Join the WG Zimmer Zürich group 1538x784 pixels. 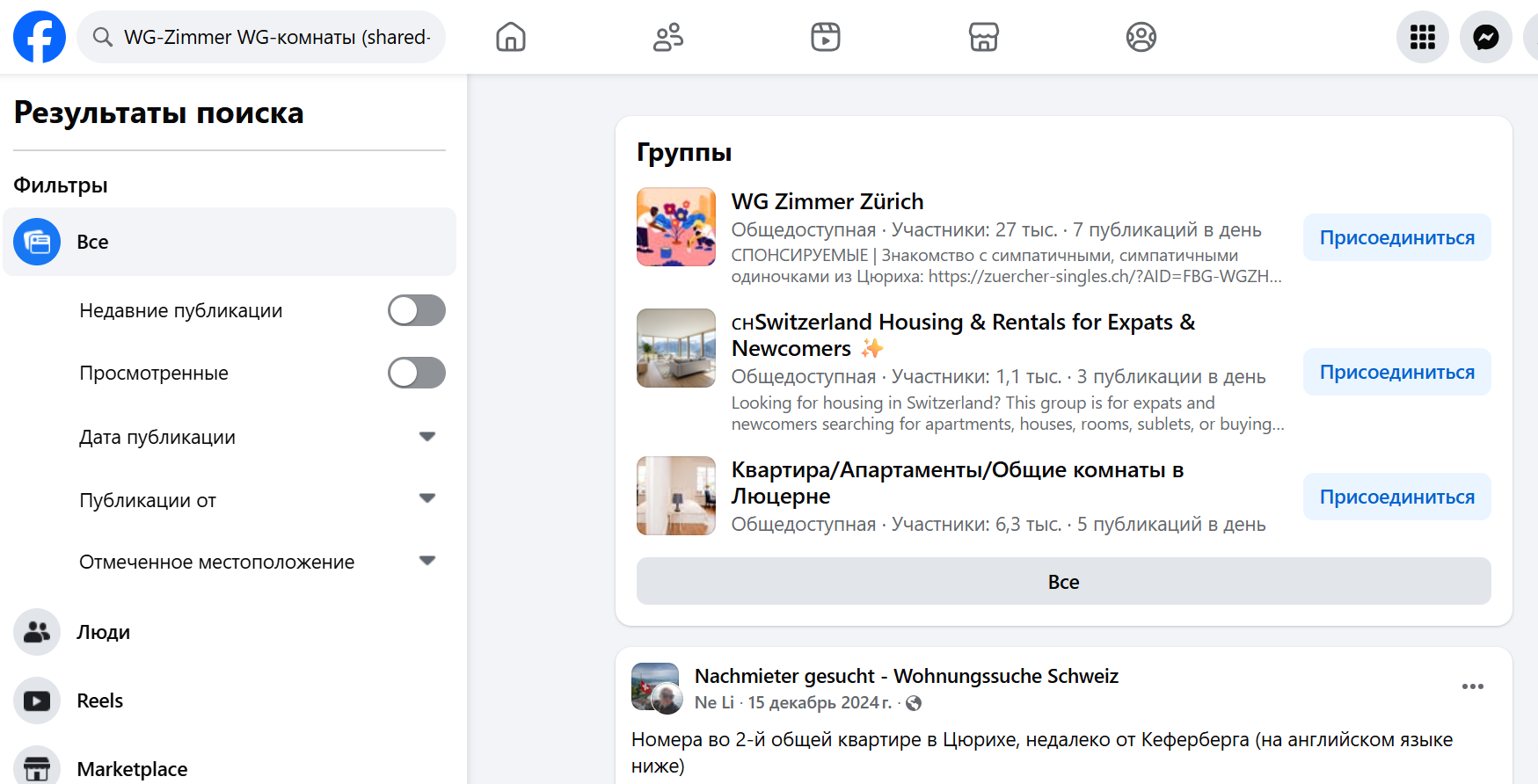[1396, 237]
